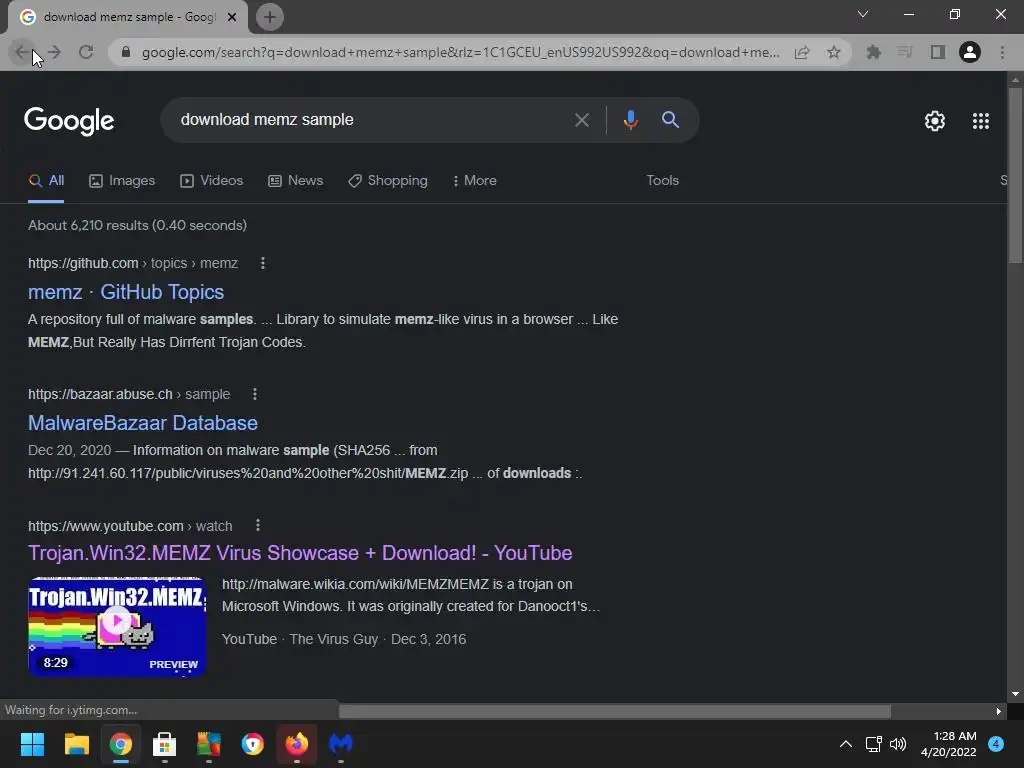Click the Google logo
This screenshot has width=1024, height=768.
(69, 121)
